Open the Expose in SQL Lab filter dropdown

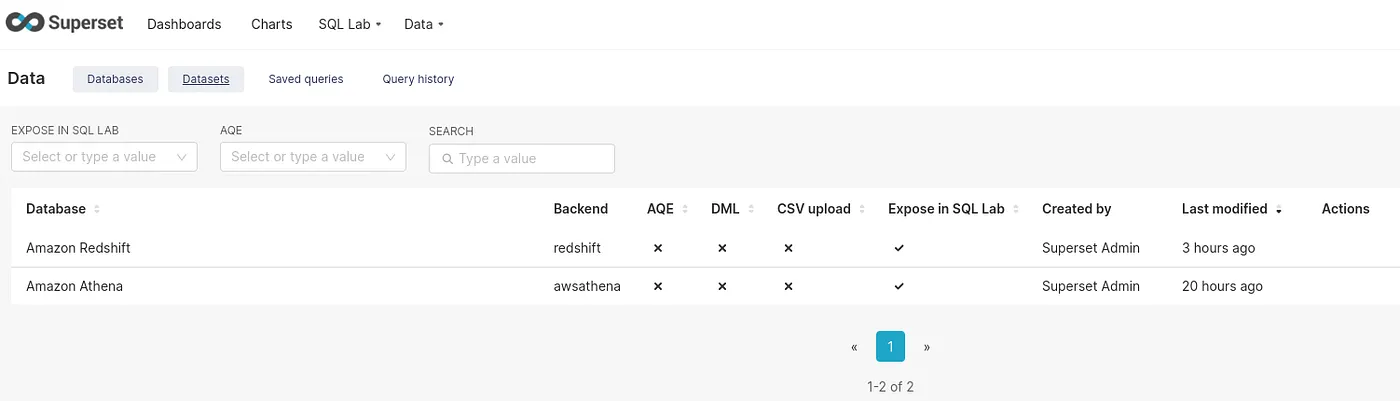pyautogui.click(x=104, y=157)
